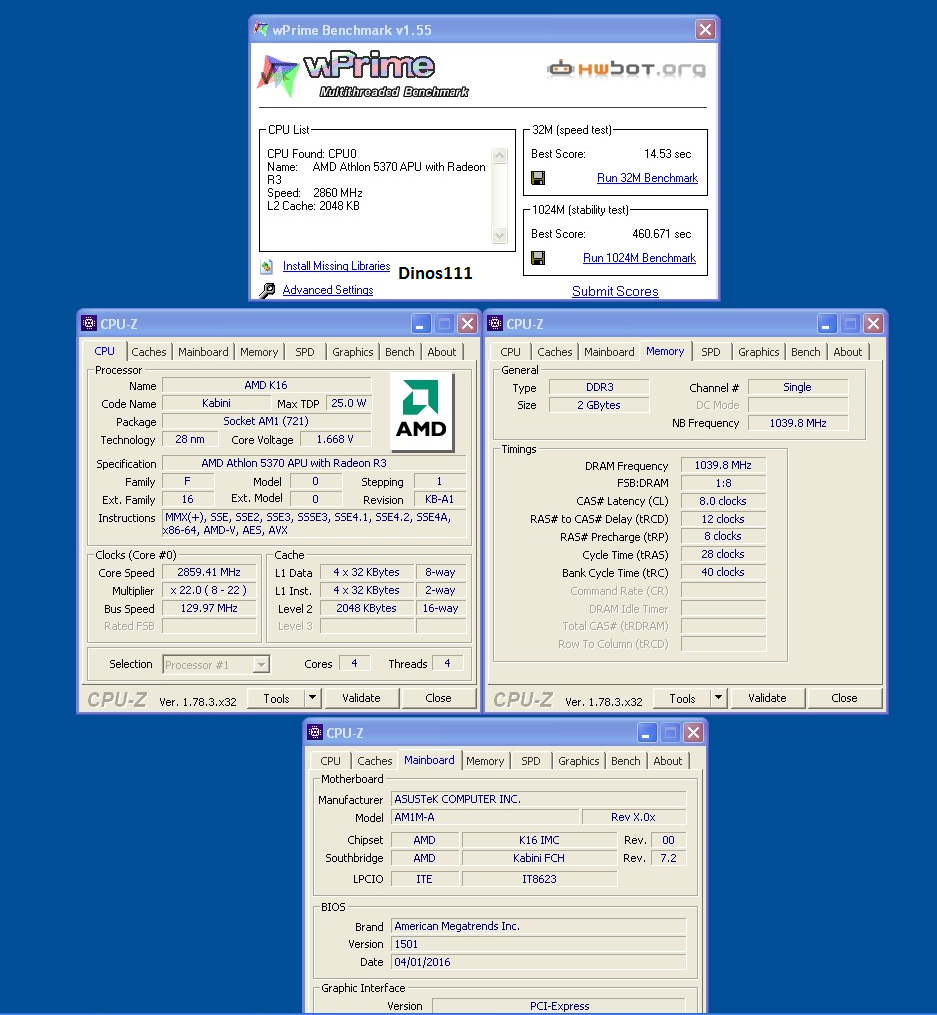Click the Multiplier value x 22.0 ( 8 - 22 )
937x1015 pixels.
point(208,590)
